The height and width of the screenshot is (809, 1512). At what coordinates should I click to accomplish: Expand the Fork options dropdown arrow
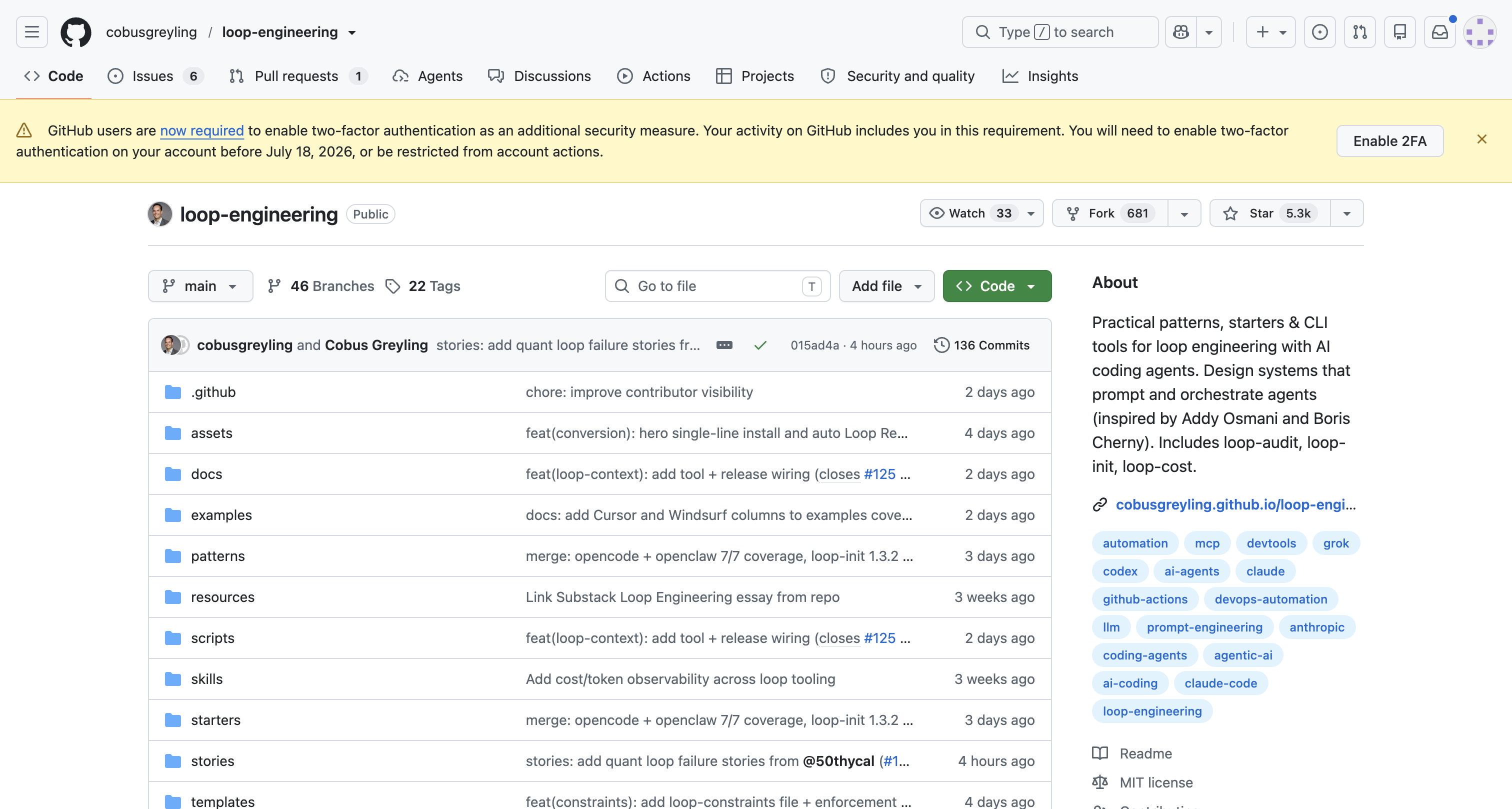coord(1184,213)
